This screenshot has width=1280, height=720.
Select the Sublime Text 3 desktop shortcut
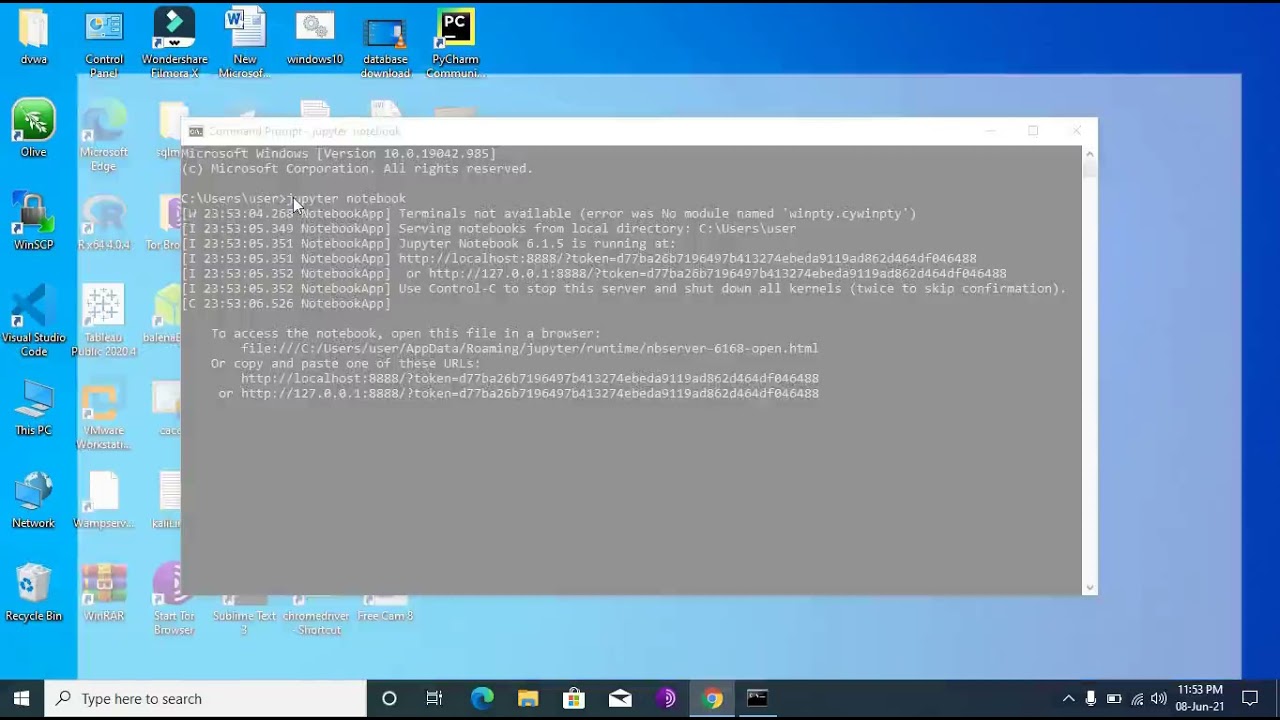pos(245,615)
